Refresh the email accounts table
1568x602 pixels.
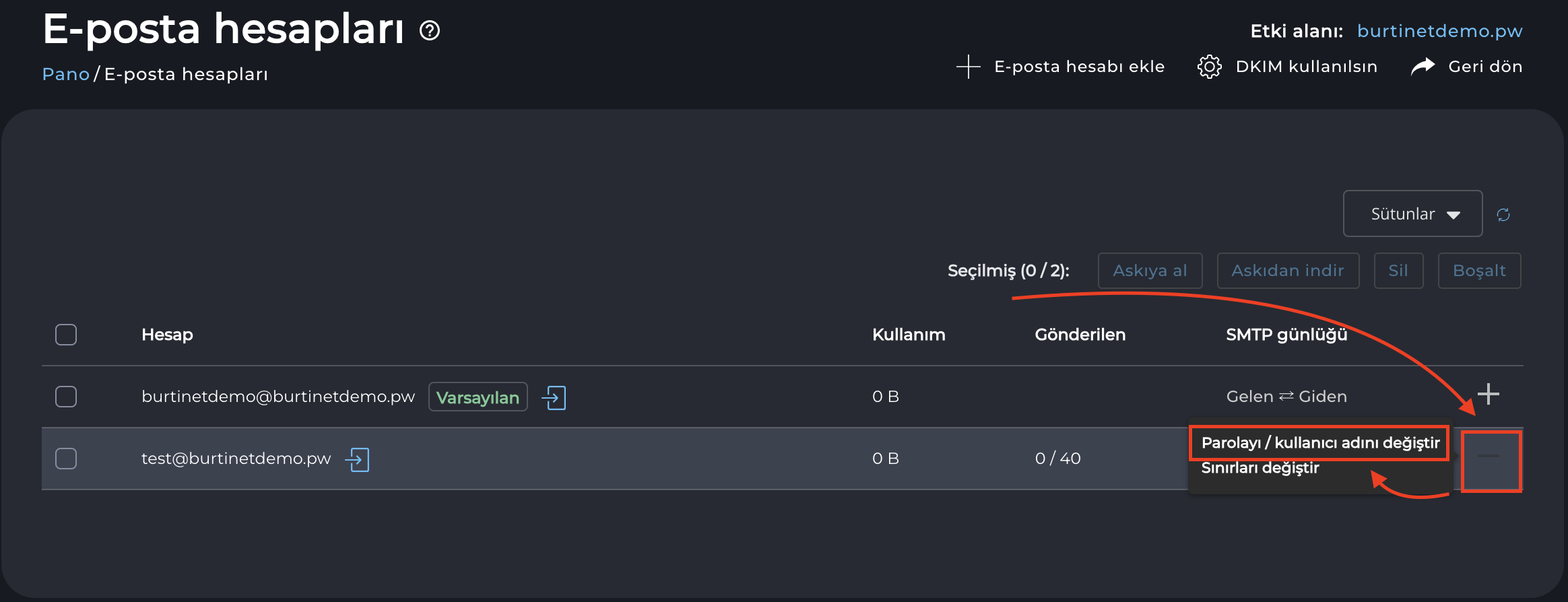[x=1503, y=215]
